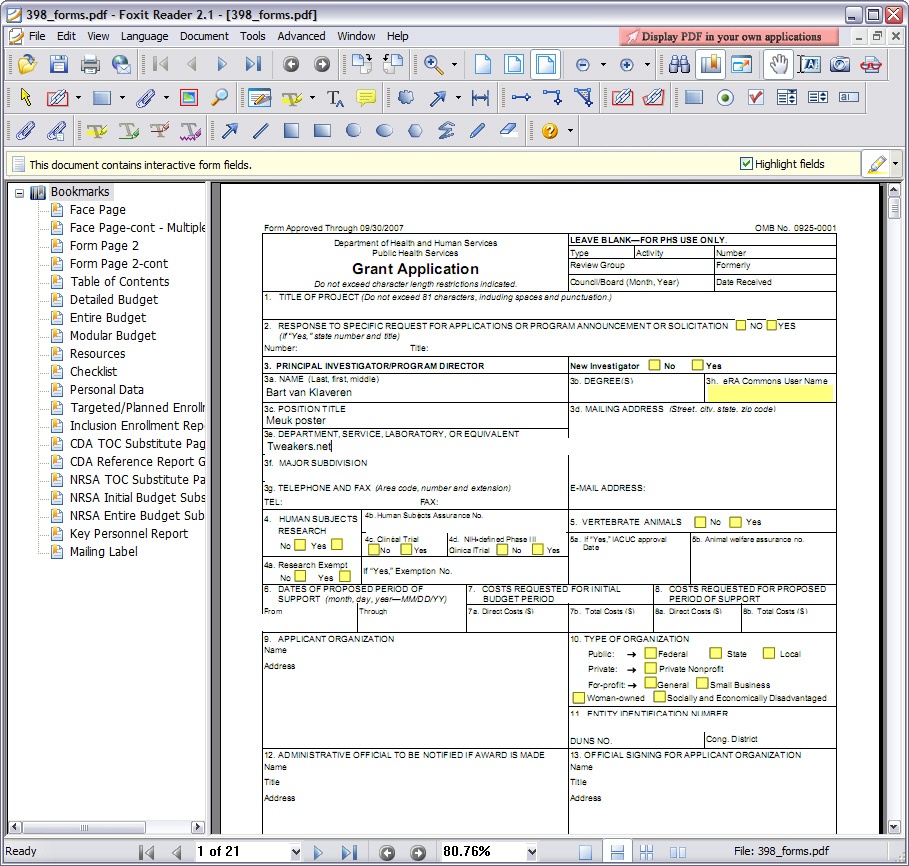Open the Detailed Budget bookmark
909x866 pixels.
point(113,300)
